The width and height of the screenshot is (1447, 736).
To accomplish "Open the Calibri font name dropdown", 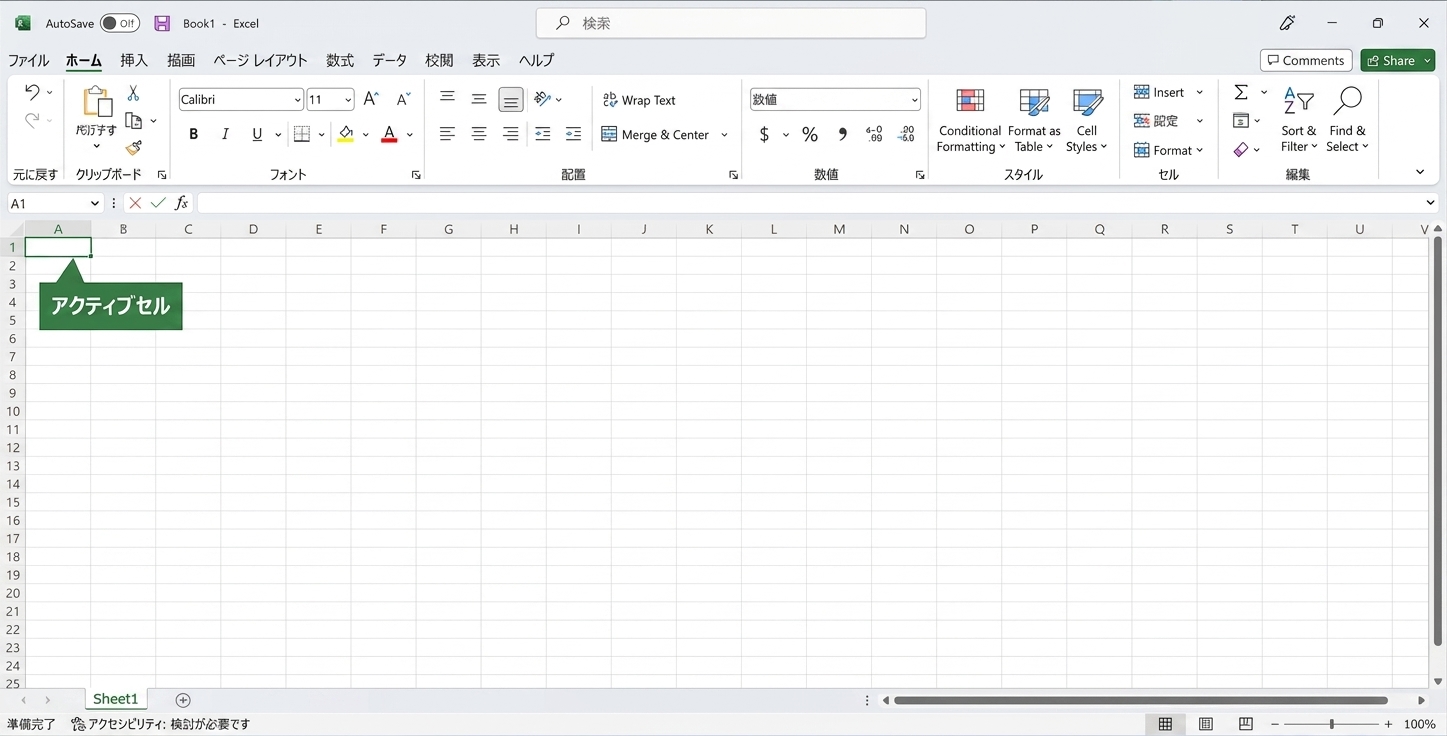I will (298, 100).
